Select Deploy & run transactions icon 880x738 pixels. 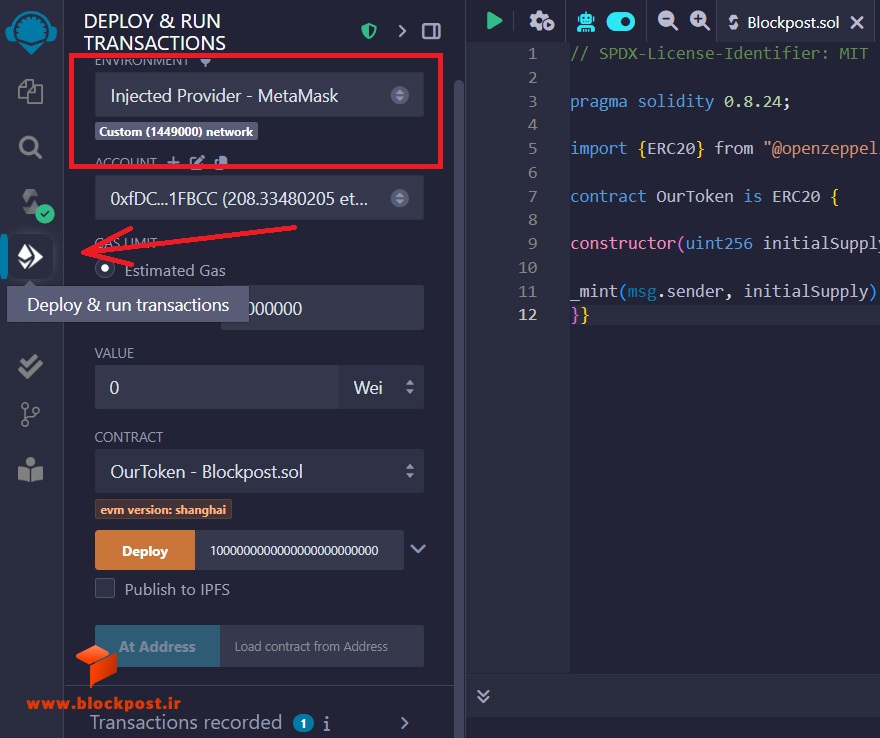click(x=30, y=256)
